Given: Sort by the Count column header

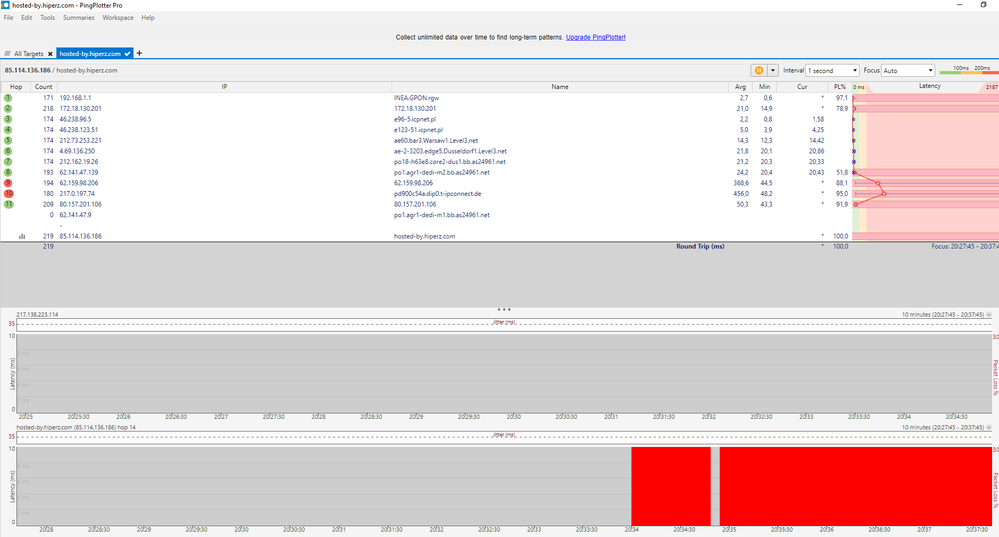Looking at the screenshot, I should [x=43, y=87].
